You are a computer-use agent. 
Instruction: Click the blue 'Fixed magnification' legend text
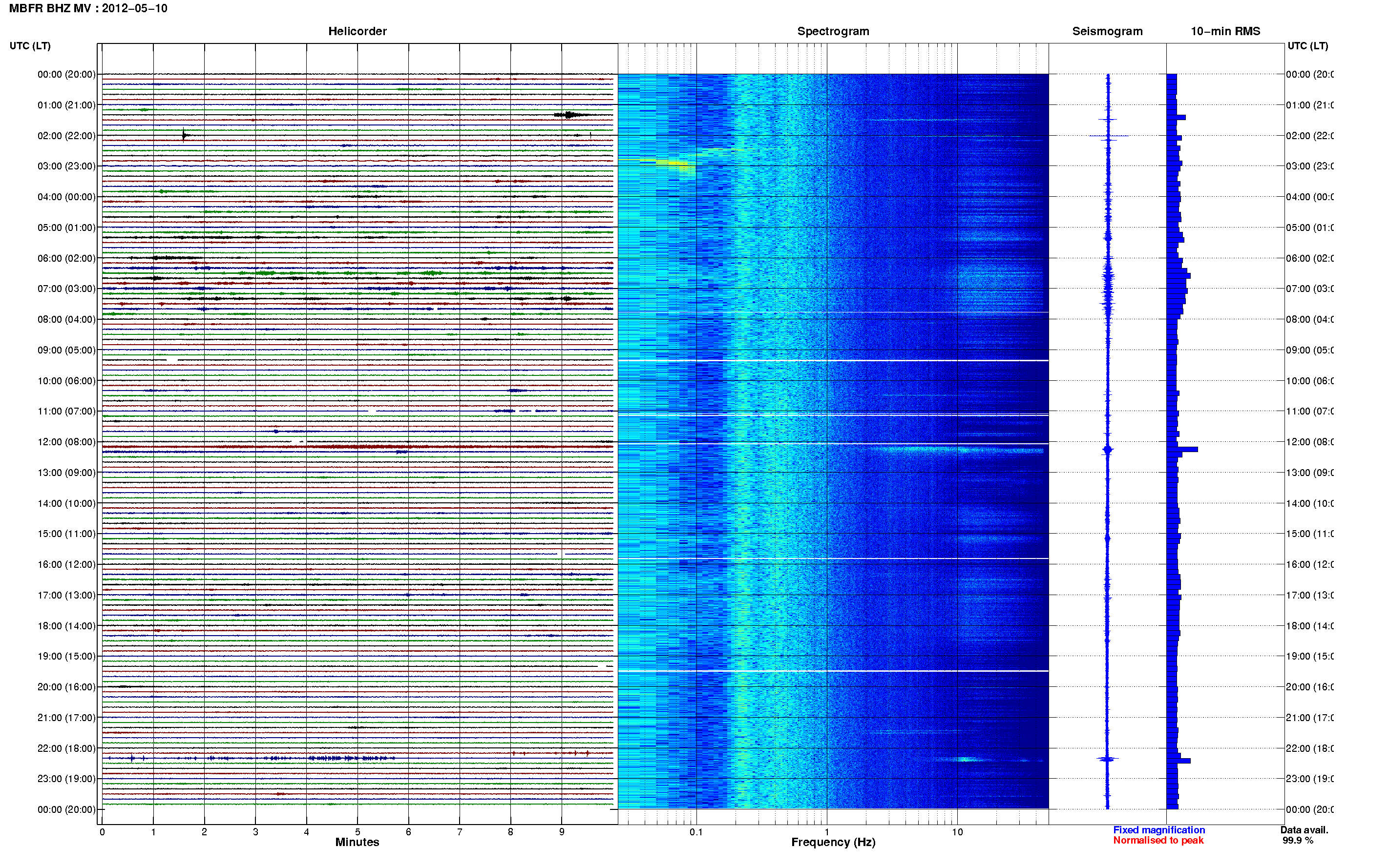1159,830
